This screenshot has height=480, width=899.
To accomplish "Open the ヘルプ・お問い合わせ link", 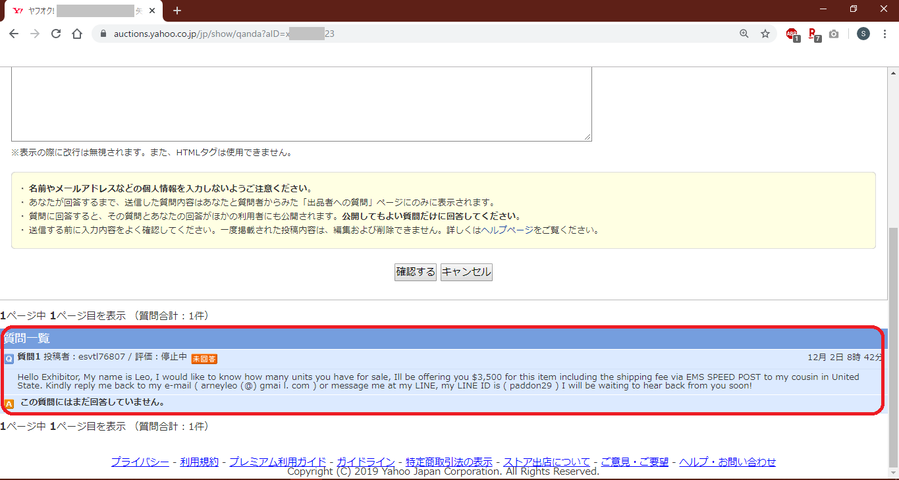I will [x=728, y=462].
